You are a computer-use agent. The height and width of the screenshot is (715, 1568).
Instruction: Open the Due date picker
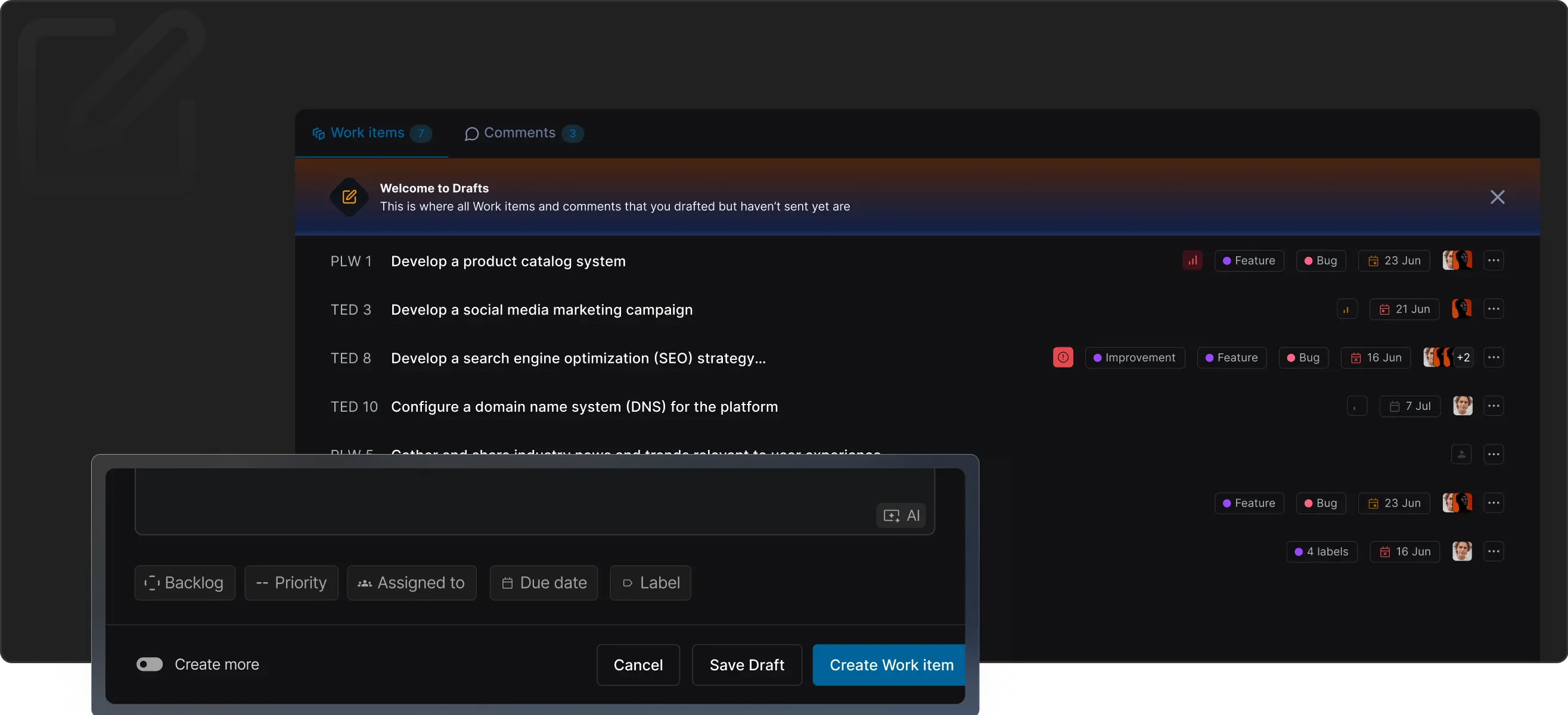(x=544, y=583)
